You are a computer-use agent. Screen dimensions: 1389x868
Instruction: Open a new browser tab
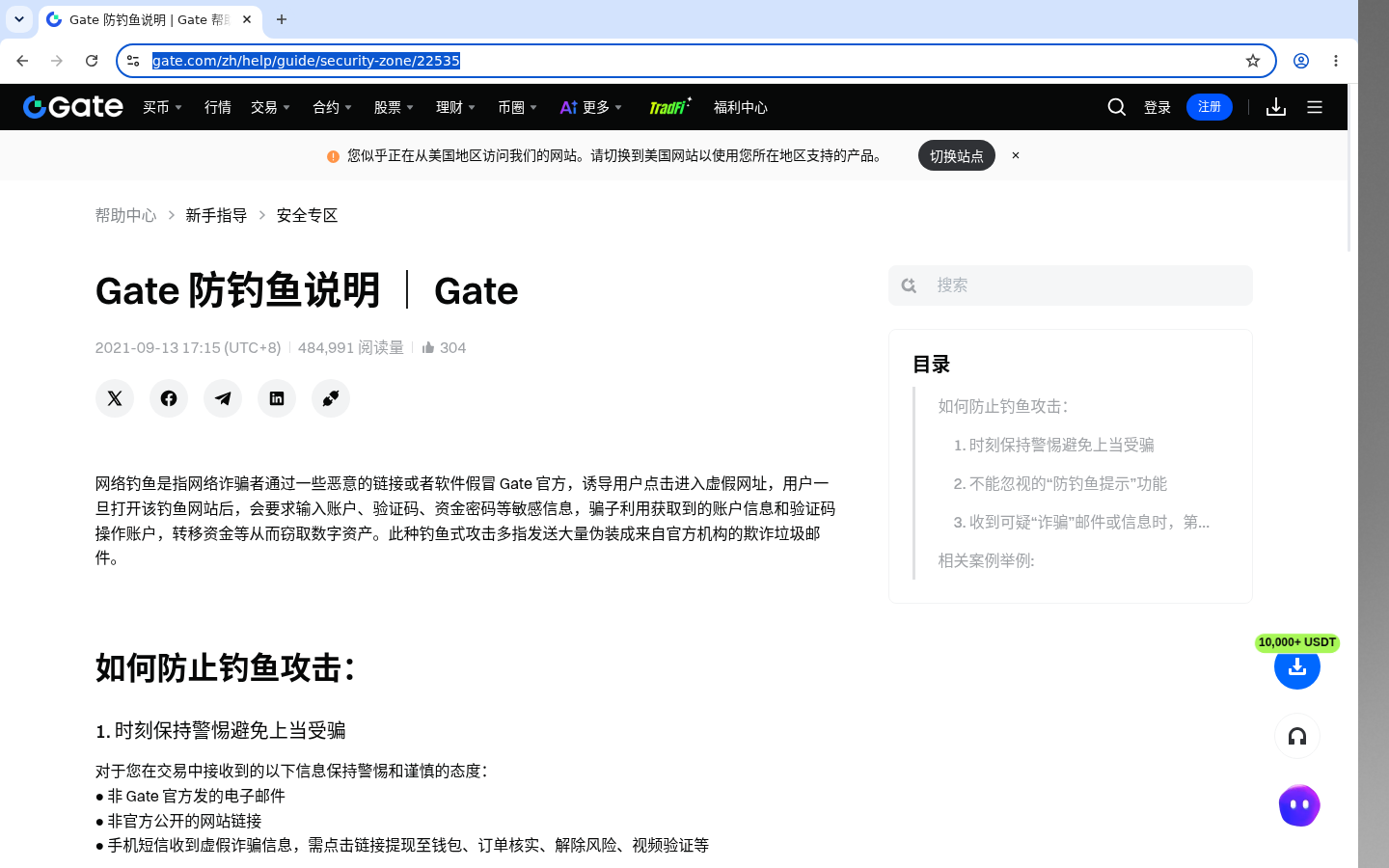[282, 19]
